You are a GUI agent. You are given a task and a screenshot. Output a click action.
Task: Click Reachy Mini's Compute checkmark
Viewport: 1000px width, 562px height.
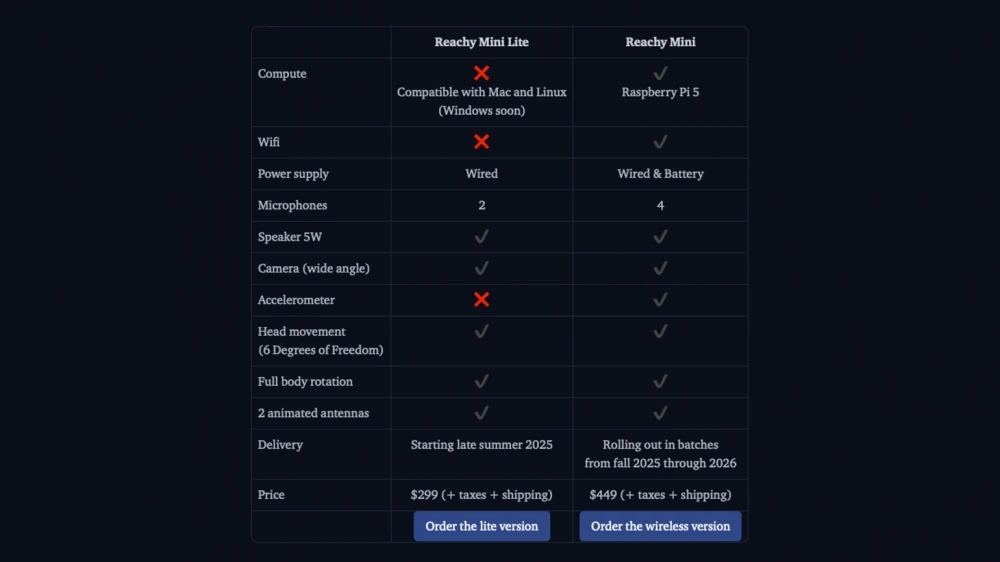click(x=660, y=73)
